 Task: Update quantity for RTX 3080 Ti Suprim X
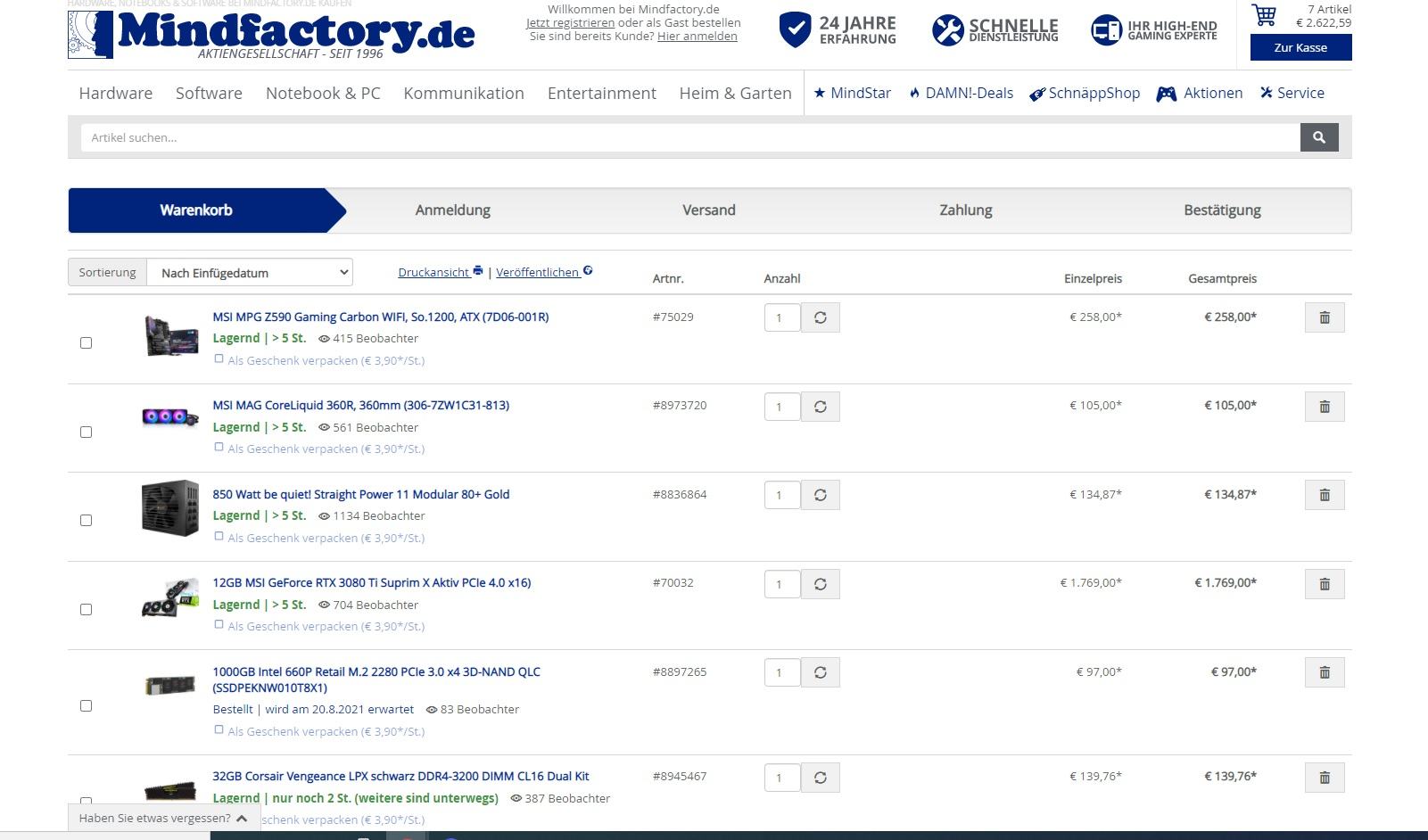click(821, 584)
